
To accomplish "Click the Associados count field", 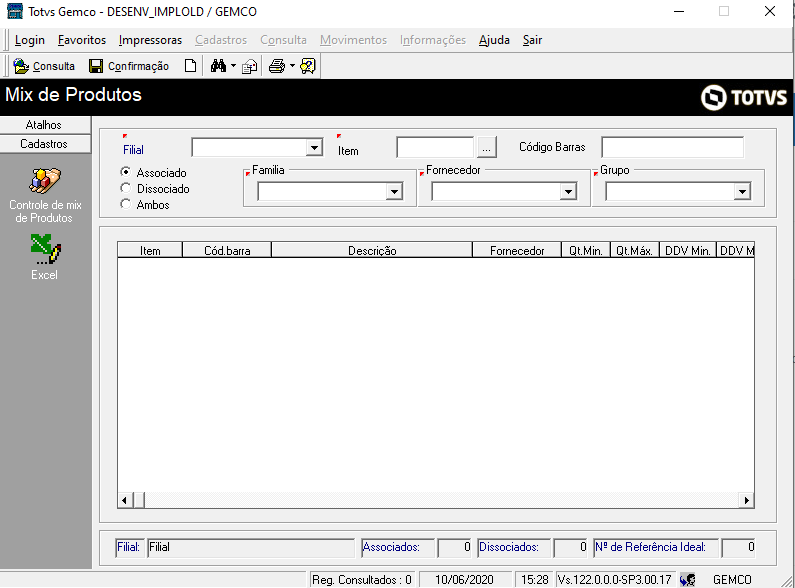I will (x=455, y=547).
